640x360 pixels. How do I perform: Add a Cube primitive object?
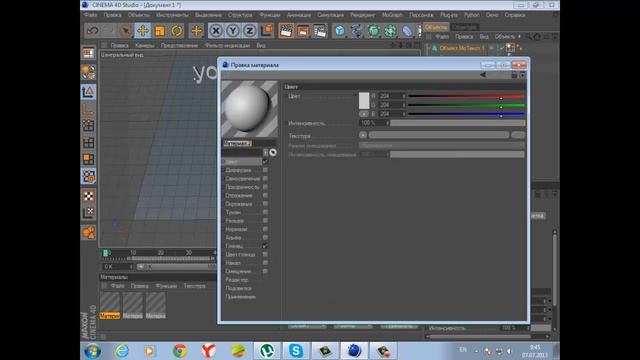pos(340,31)
